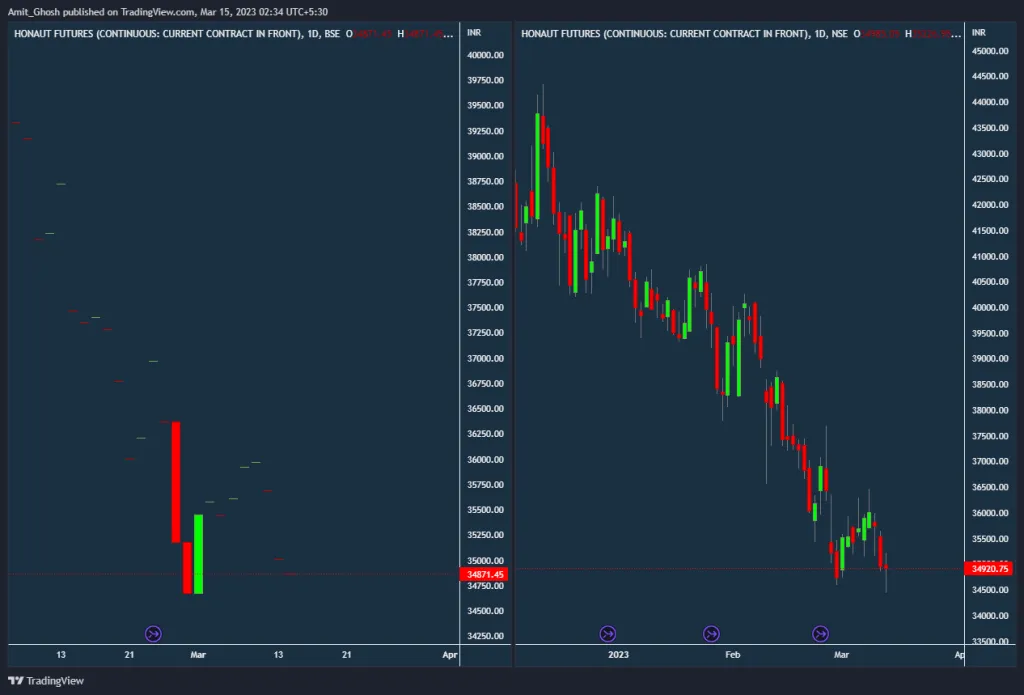Click the TradingView logo in bottom left corner
Viewport: 1024px width, 695px height.
(x=44, y=681)
